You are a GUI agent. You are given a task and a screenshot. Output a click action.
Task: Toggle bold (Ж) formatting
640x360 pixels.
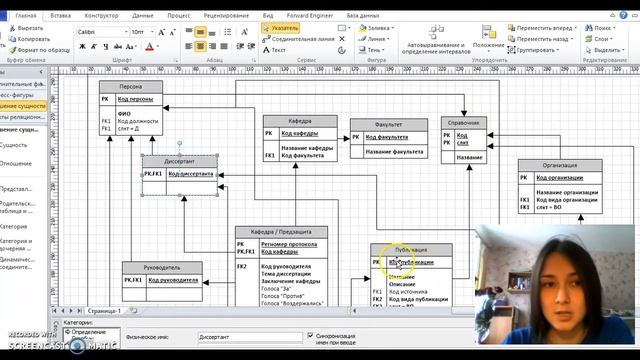(82, 47)
